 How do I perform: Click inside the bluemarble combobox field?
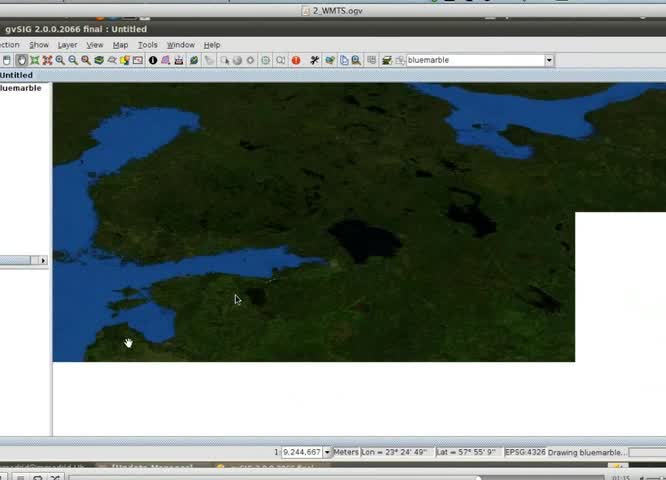coord(475,60)
